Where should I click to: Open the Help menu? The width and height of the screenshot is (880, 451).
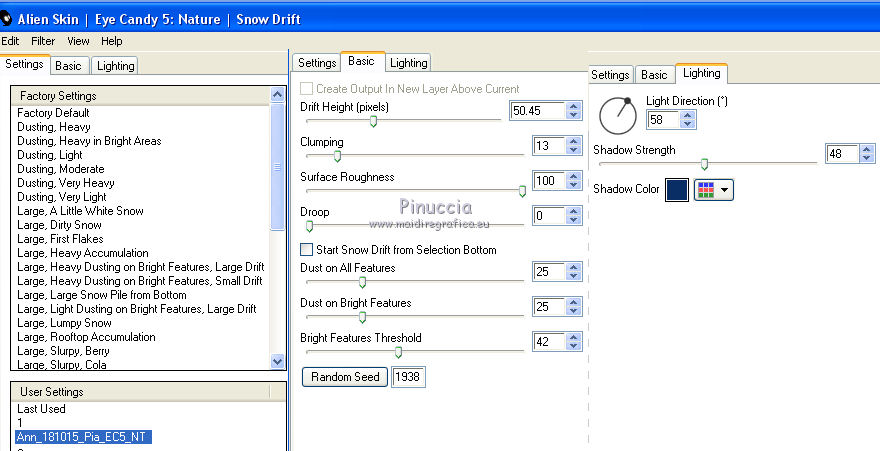112,41
